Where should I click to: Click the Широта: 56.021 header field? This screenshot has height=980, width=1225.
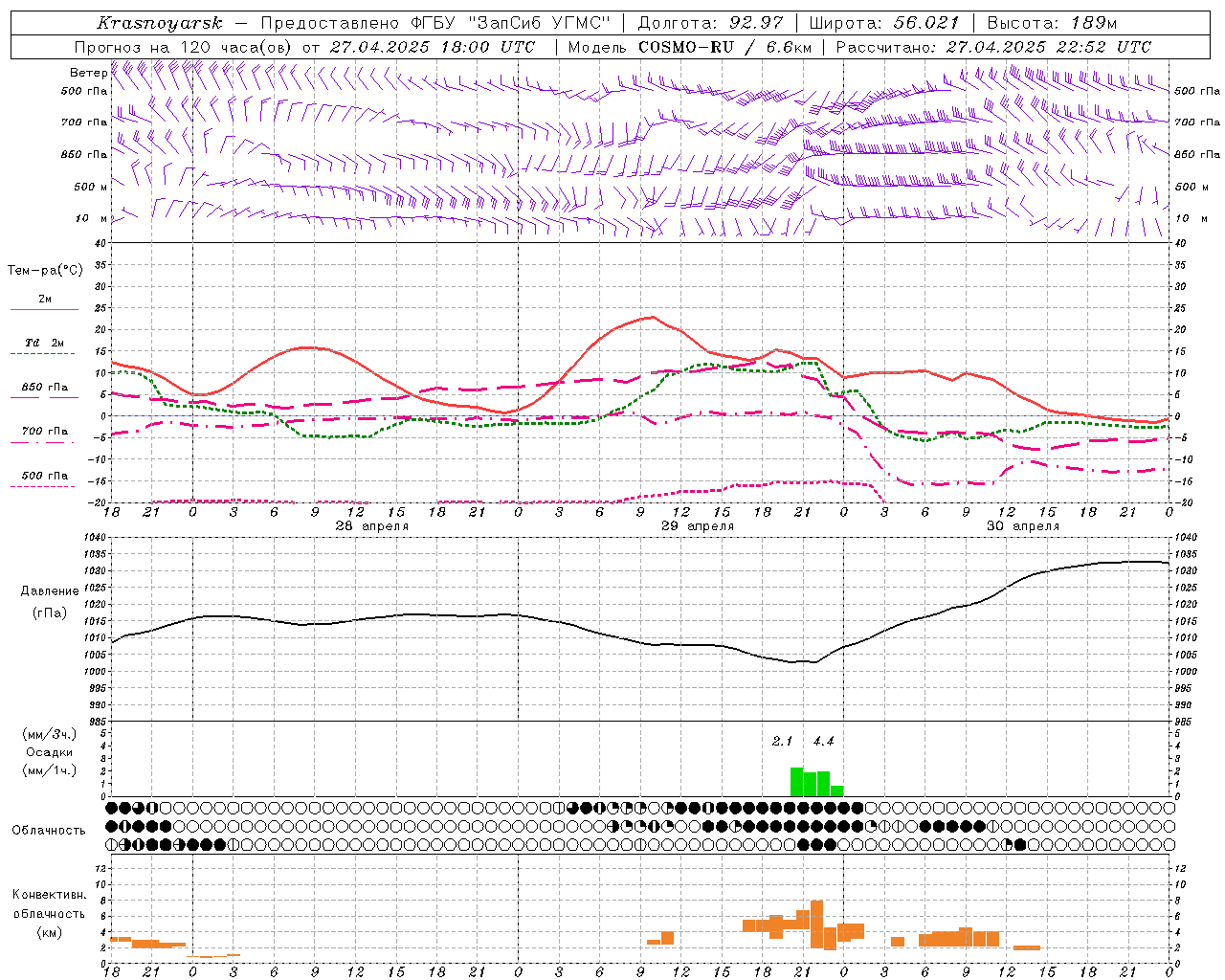click(x=883, y=23)
